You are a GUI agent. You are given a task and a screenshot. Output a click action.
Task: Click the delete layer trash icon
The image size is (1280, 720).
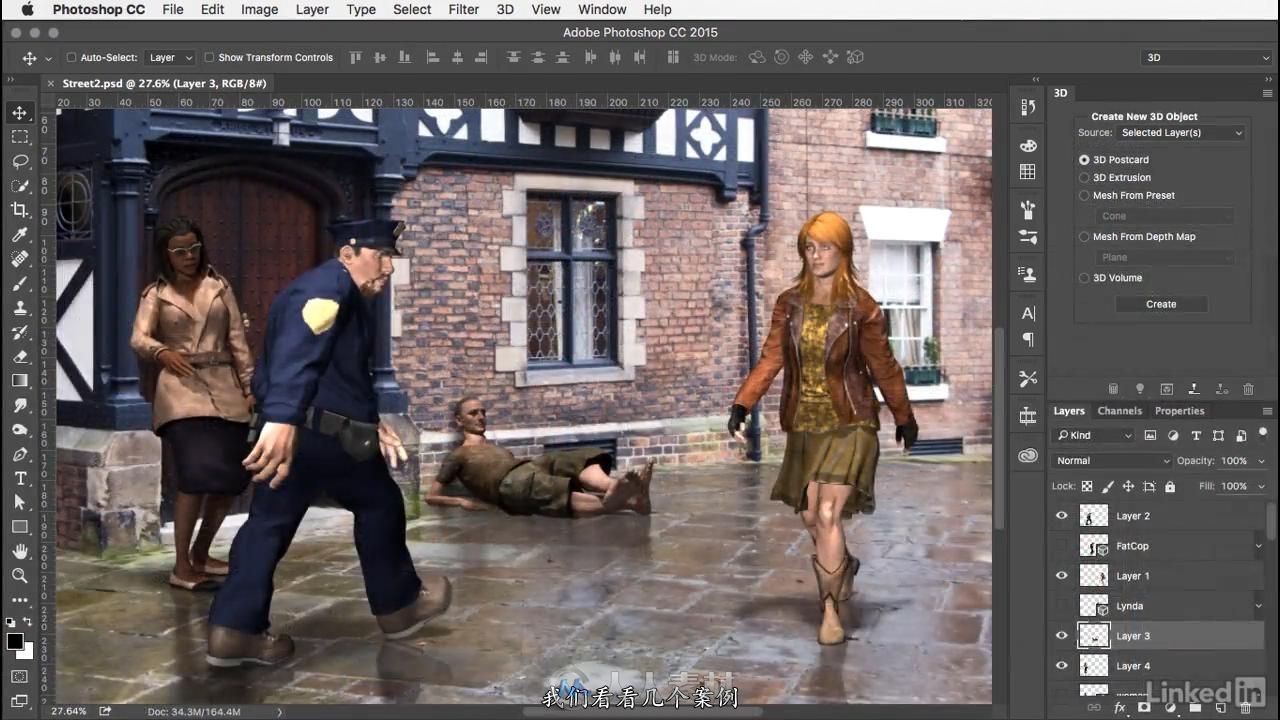pyautogui.click(x=1246, y=708)
